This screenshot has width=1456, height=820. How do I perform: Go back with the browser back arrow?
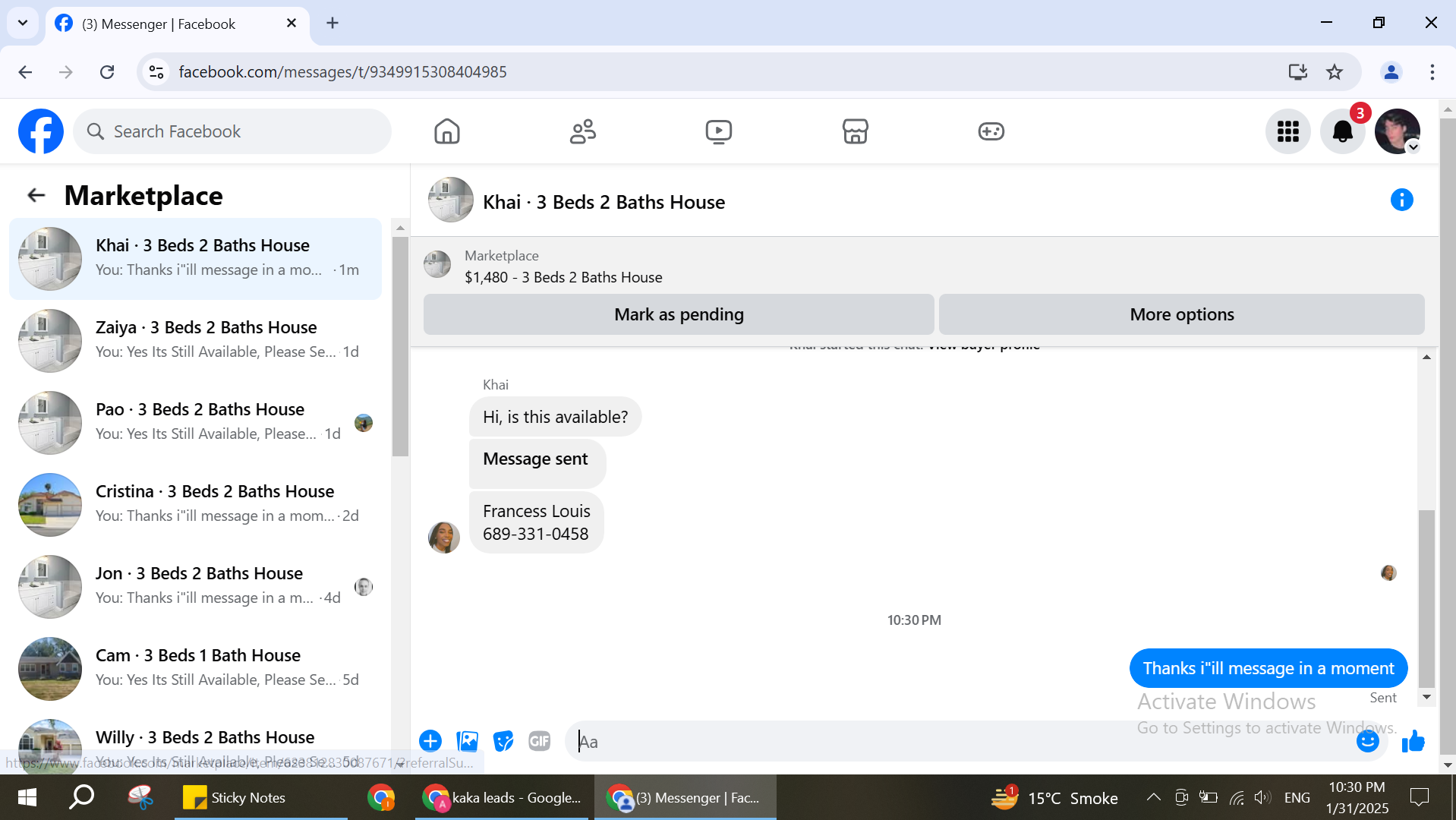click(25, 72)
